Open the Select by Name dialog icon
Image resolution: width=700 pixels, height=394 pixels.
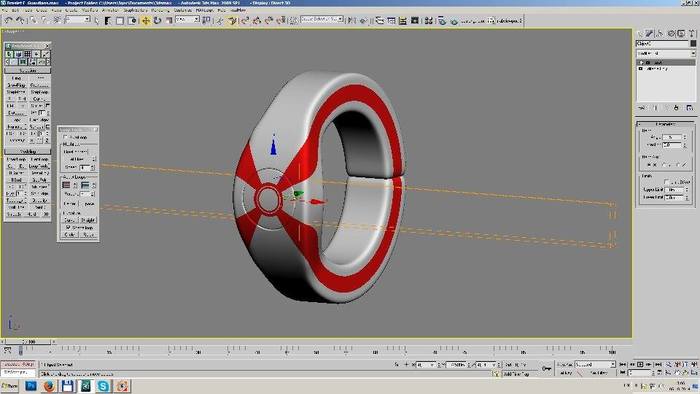coord(108,21)
